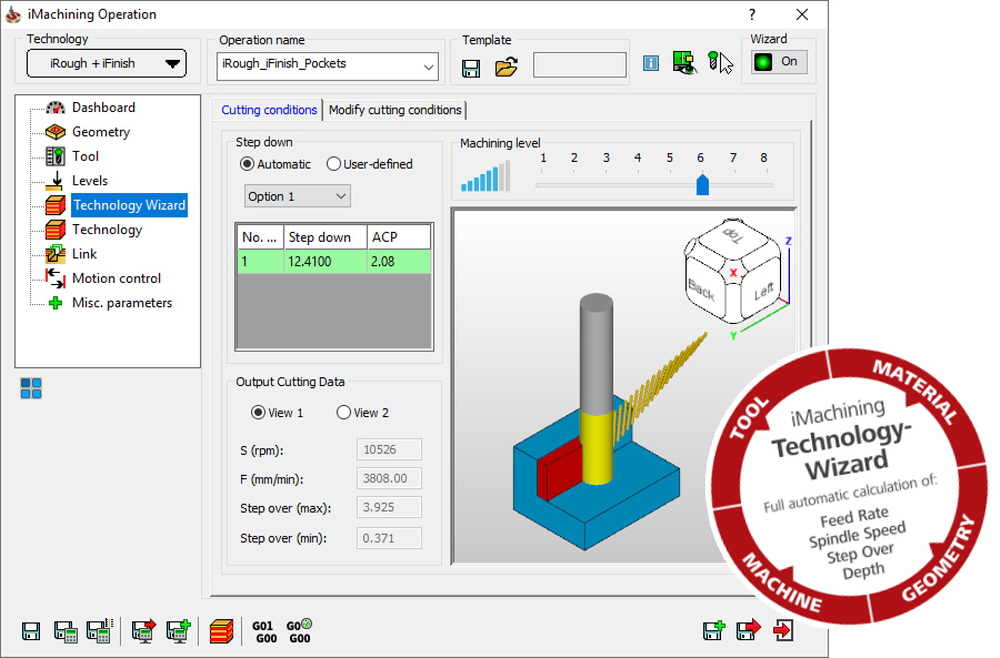
Task: Click the calculate with ruler icon
Action: click(x=100, y=630)
